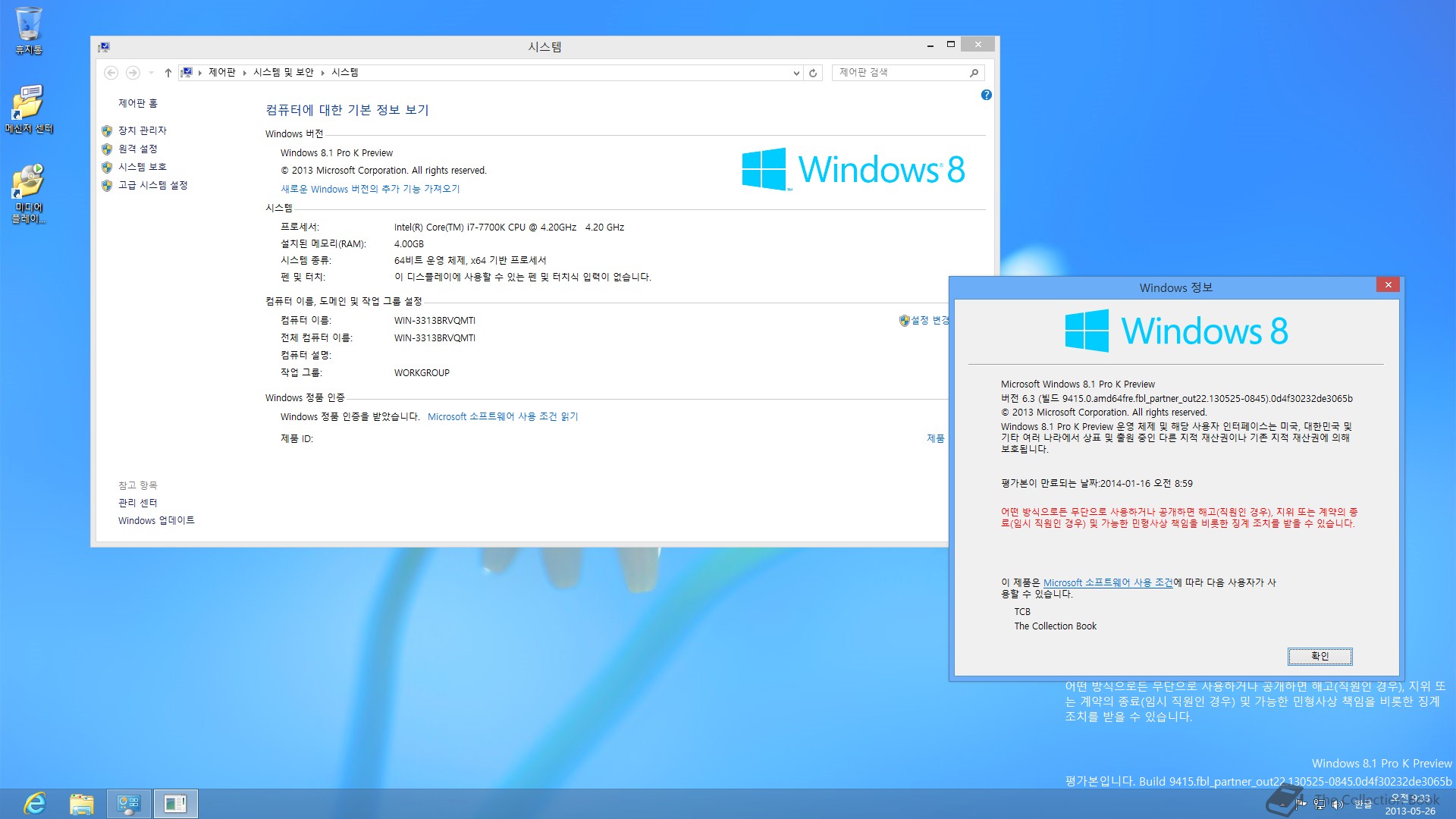
Task: Open the Recycle Bin (휴지통) desktop icon
Action: (x=29, y=30)
